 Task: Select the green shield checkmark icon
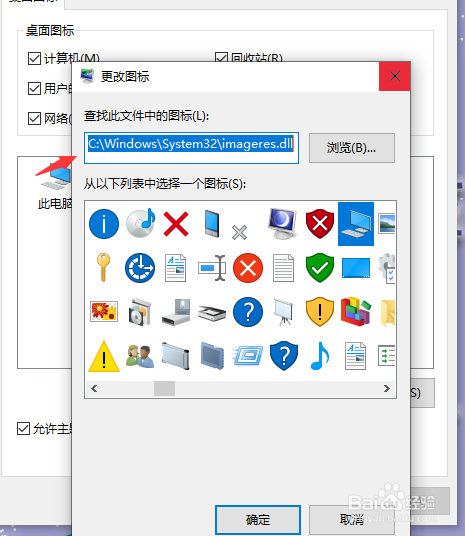pos(320,268)
